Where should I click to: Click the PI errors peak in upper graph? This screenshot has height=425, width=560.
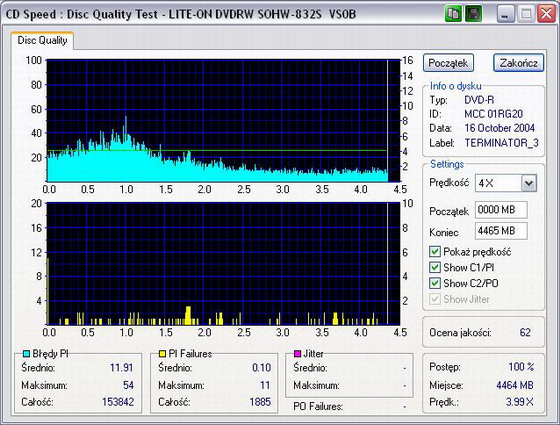click(126, 118)
